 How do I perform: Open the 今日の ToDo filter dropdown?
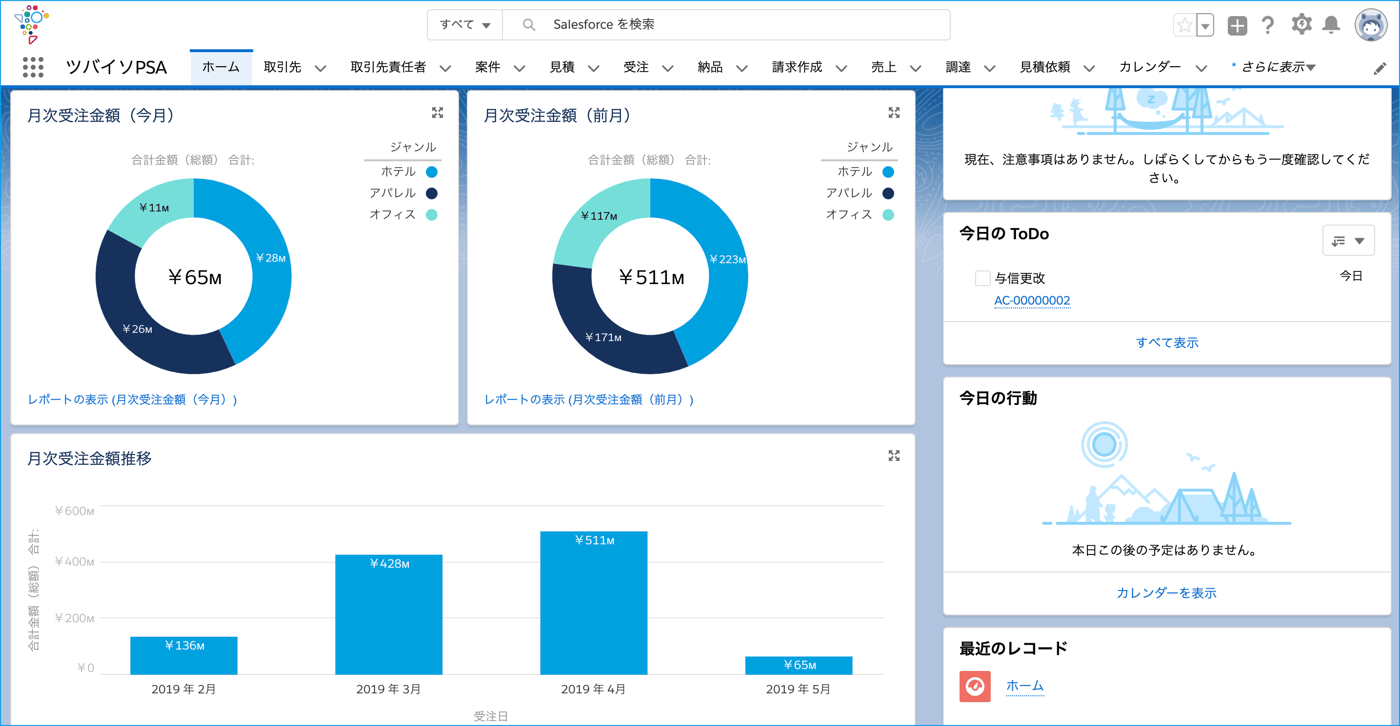click(x=1348, y=241)
